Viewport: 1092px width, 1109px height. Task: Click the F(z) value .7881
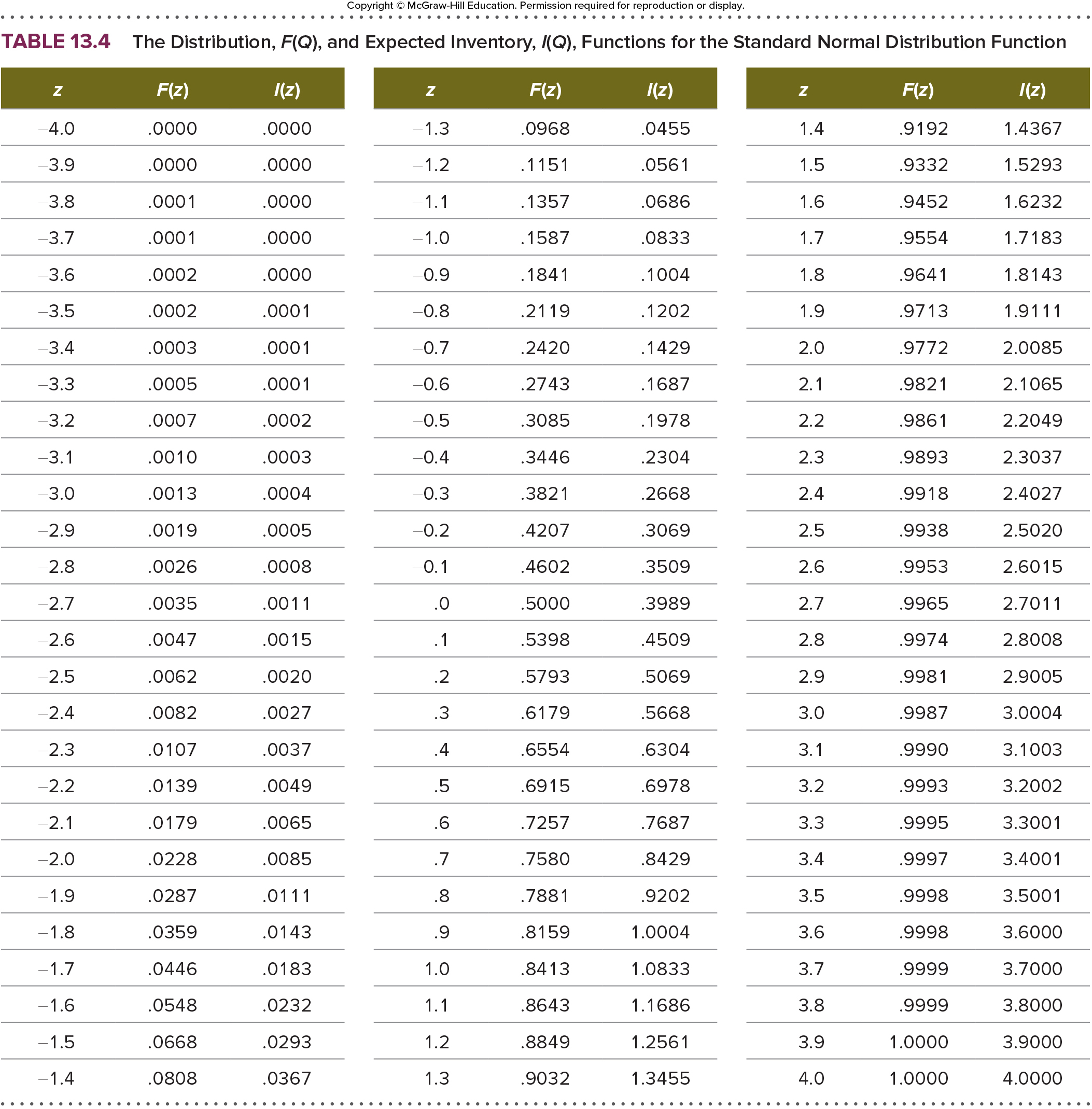point(545,896)
